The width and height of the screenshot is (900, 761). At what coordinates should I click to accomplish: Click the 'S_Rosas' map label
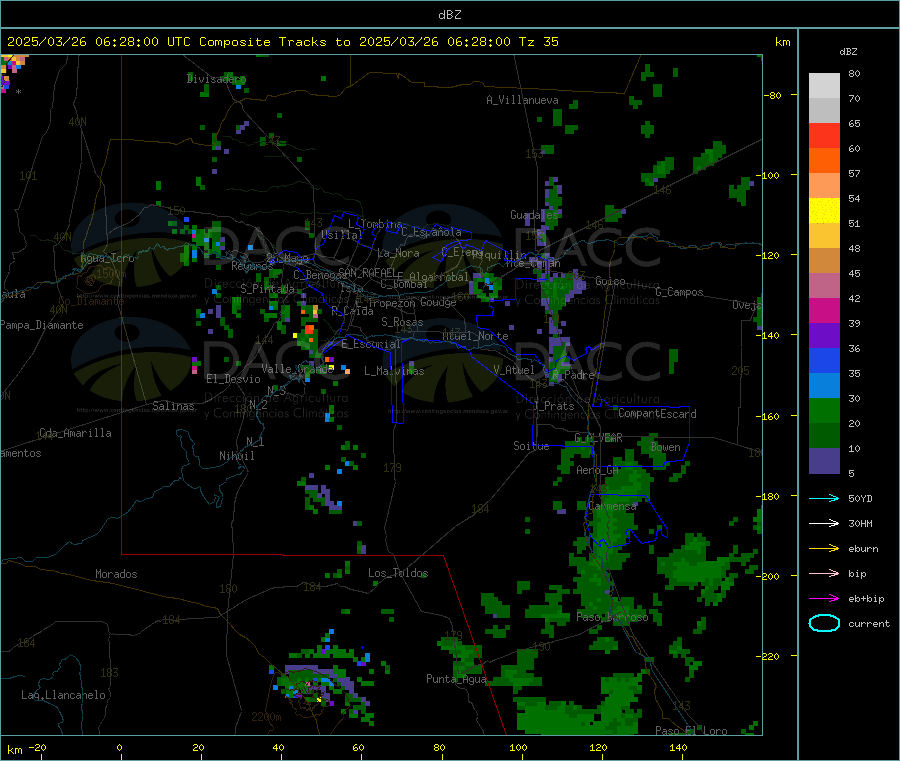(402, 322)
